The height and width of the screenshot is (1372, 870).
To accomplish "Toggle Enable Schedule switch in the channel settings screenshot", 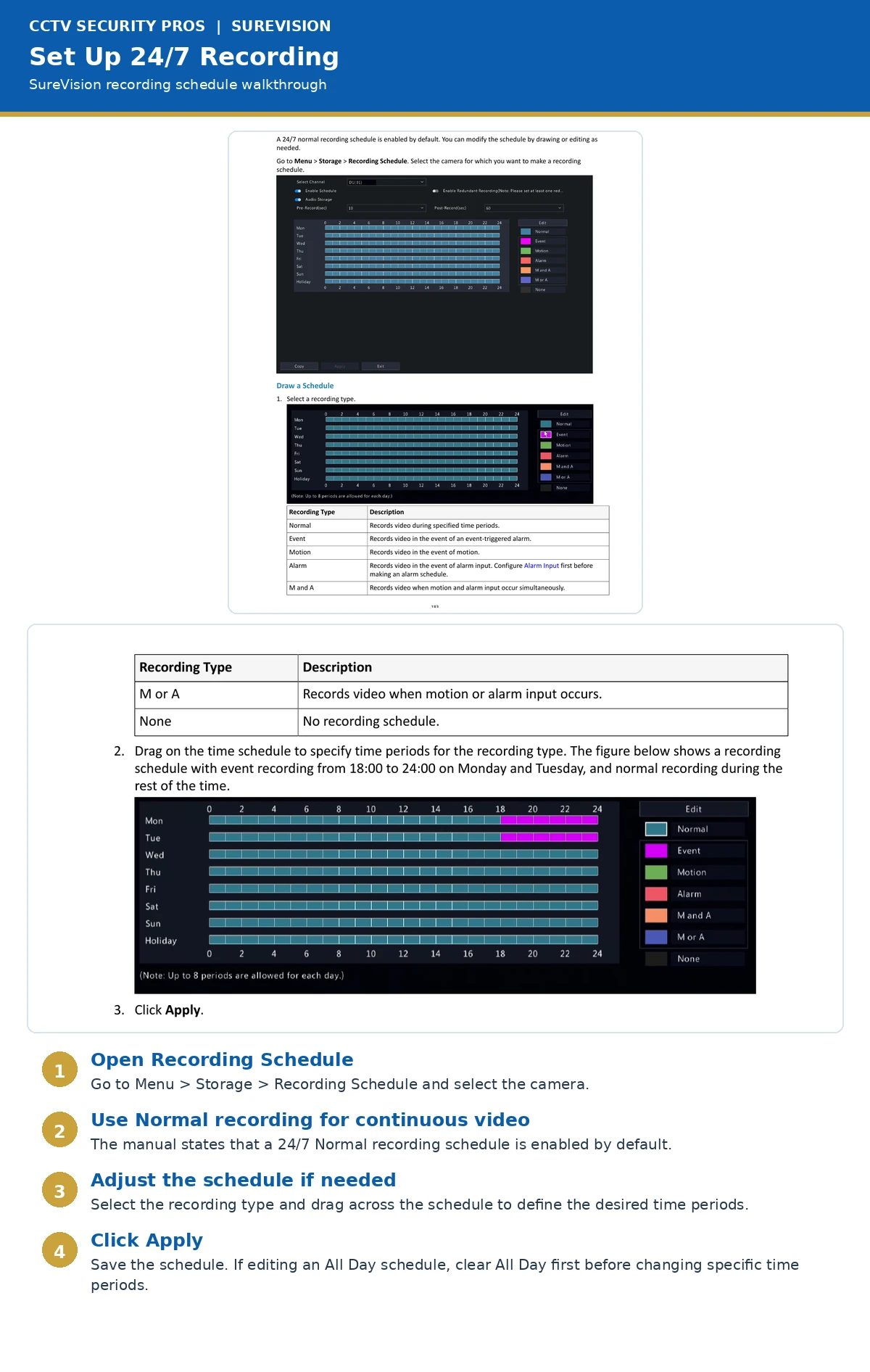I will point(298,191).
